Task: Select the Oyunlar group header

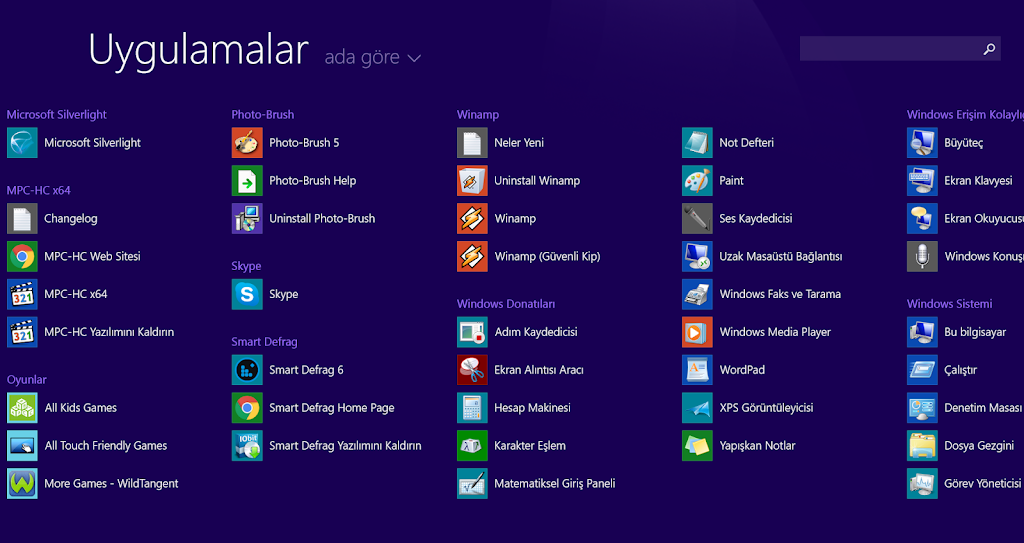Action: (27, 380)
